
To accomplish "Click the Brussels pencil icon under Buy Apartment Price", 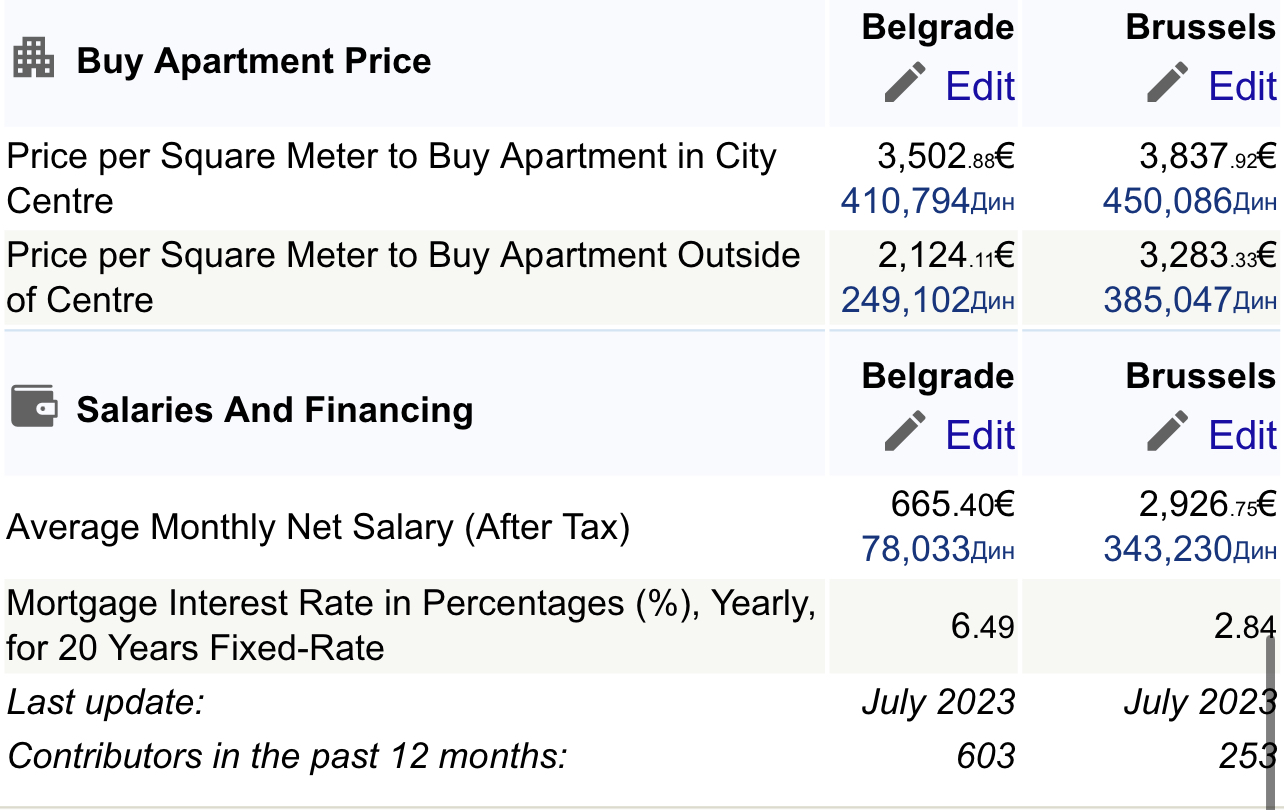I will pyautogui.click(x=1168, y=83).
